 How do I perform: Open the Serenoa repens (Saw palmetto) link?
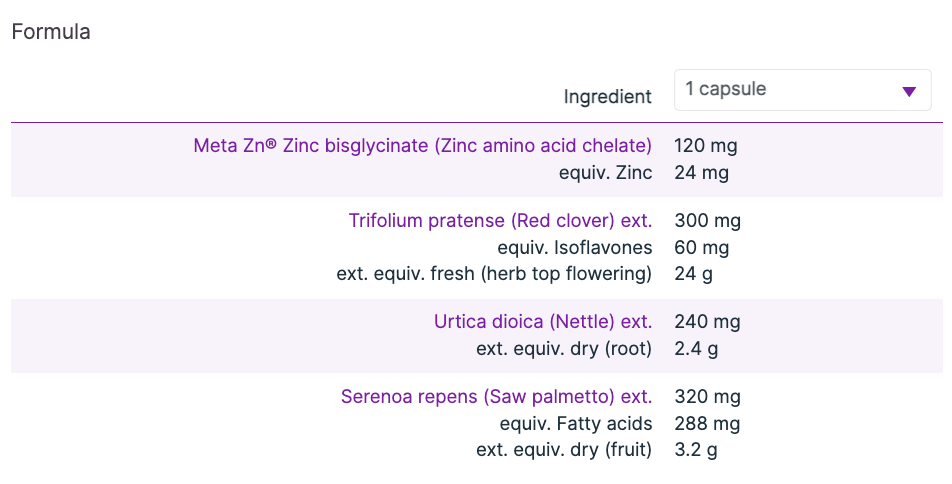[496, 397]
